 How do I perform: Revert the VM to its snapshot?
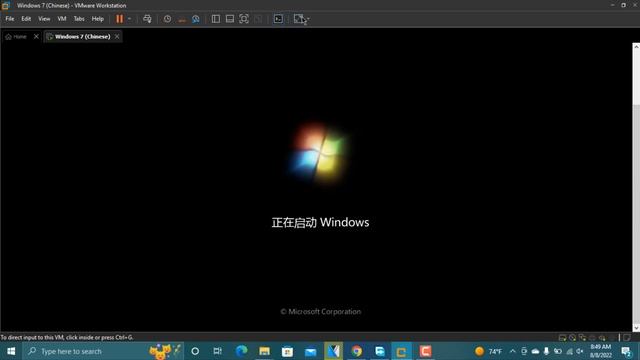(x=182, y=19)
